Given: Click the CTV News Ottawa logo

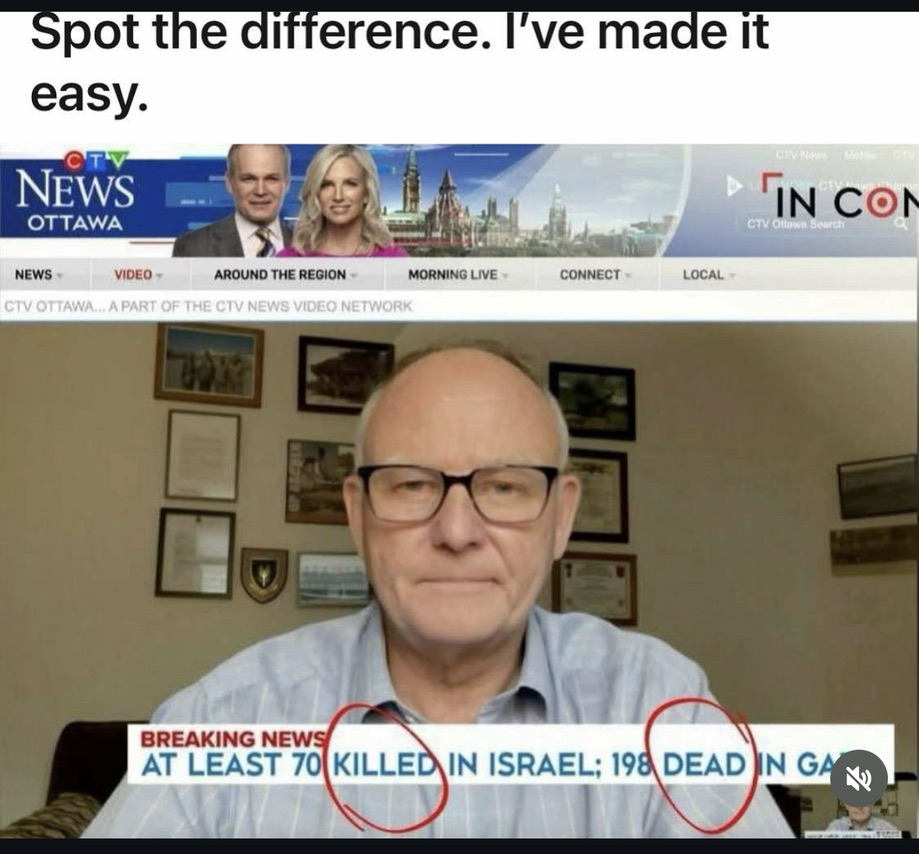Looking at the screenshot, I should click(x=75, y=192).
